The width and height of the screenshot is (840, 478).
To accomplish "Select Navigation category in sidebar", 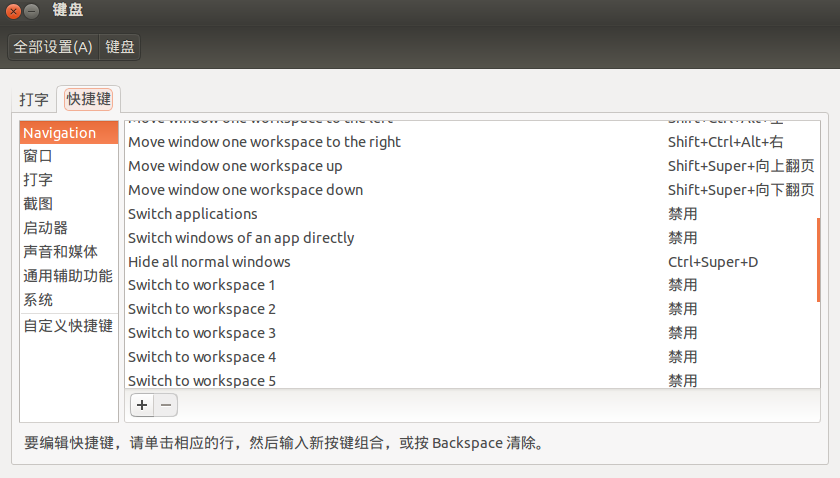I will (69, 132).
